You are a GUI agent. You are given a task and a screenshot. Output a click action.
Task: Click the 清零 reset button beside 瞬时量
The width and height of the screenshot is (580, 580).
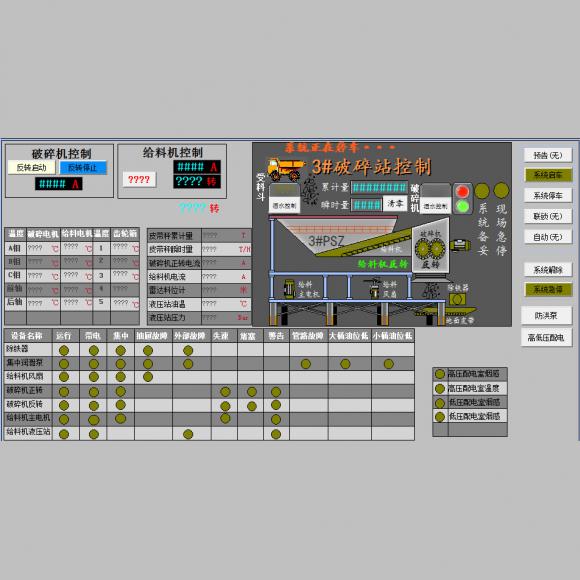[395, 204]
